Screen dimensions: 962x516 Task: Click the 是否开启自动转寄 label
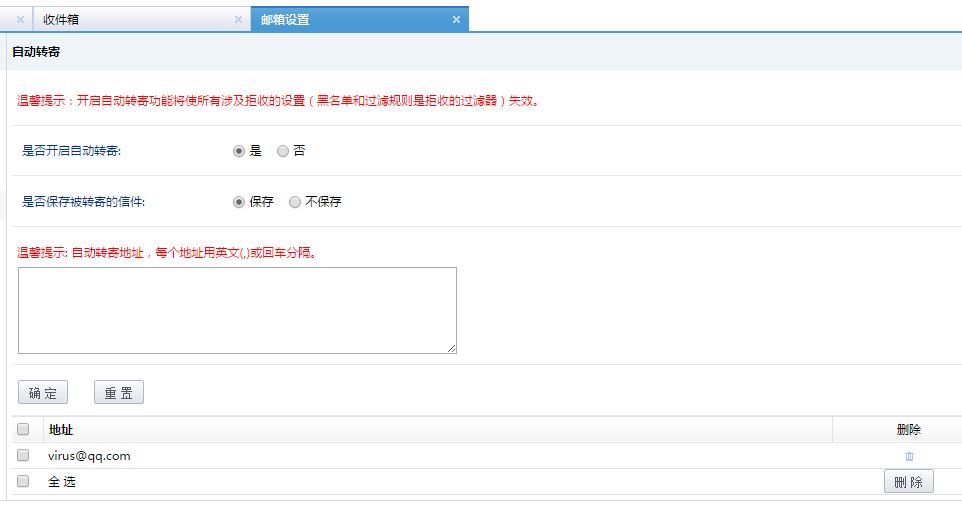point(71,151)
